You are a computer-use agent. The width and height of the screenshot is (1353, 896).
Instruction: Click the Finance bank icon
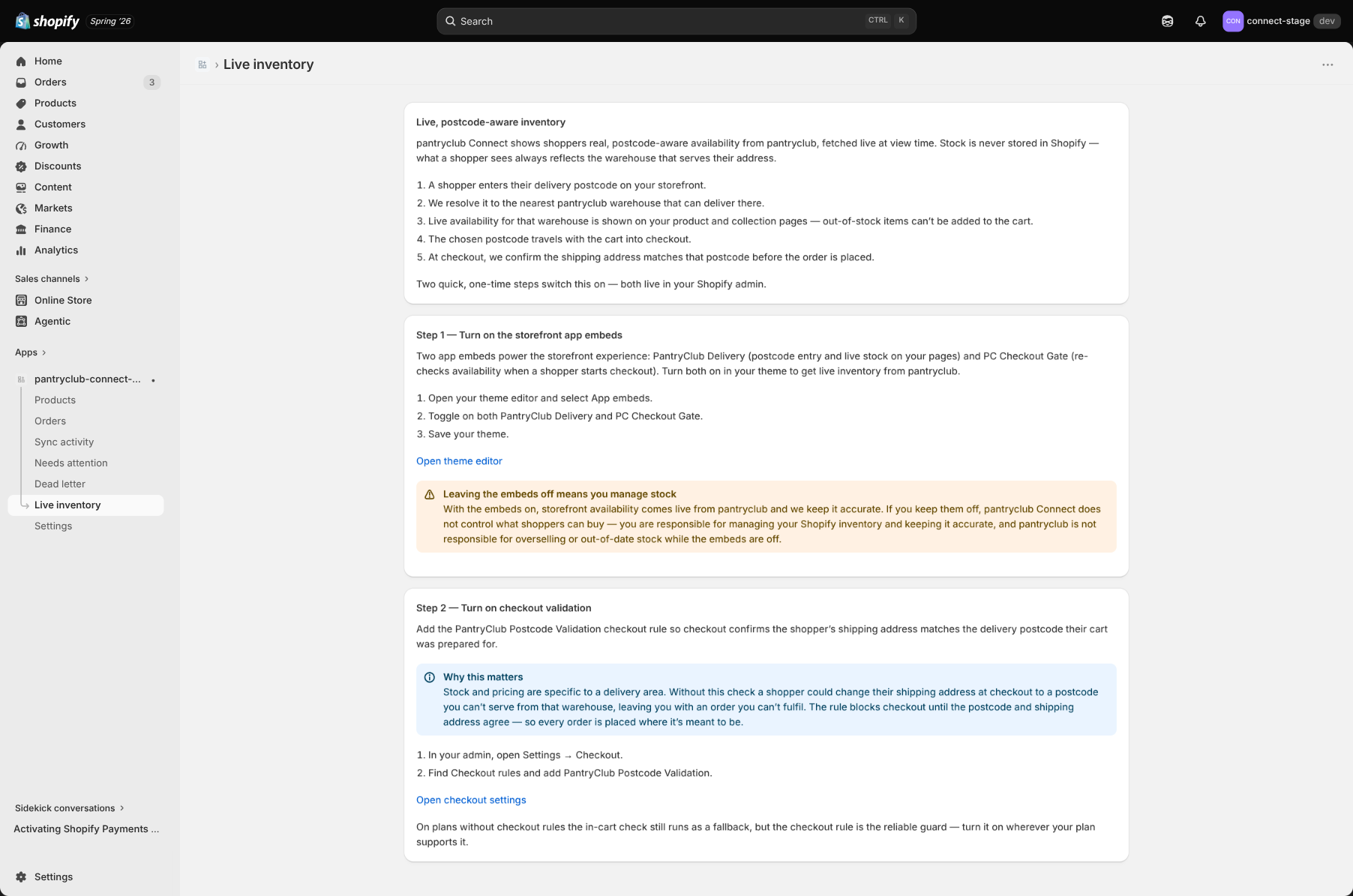click(21, 229)
